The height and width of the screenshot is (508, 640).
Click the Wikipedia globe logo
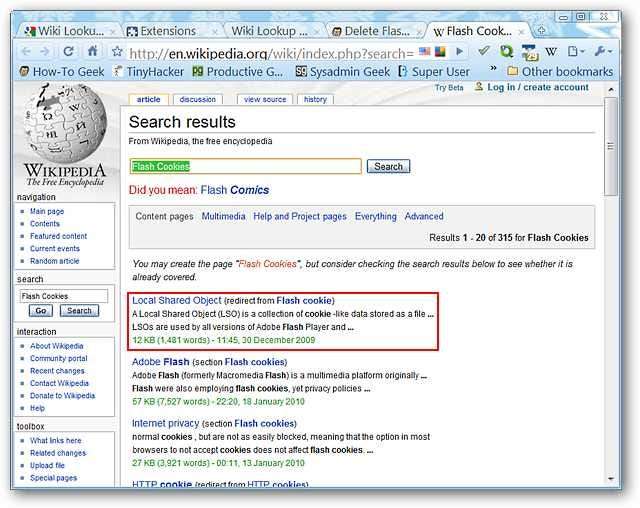(x=64, y=123)
